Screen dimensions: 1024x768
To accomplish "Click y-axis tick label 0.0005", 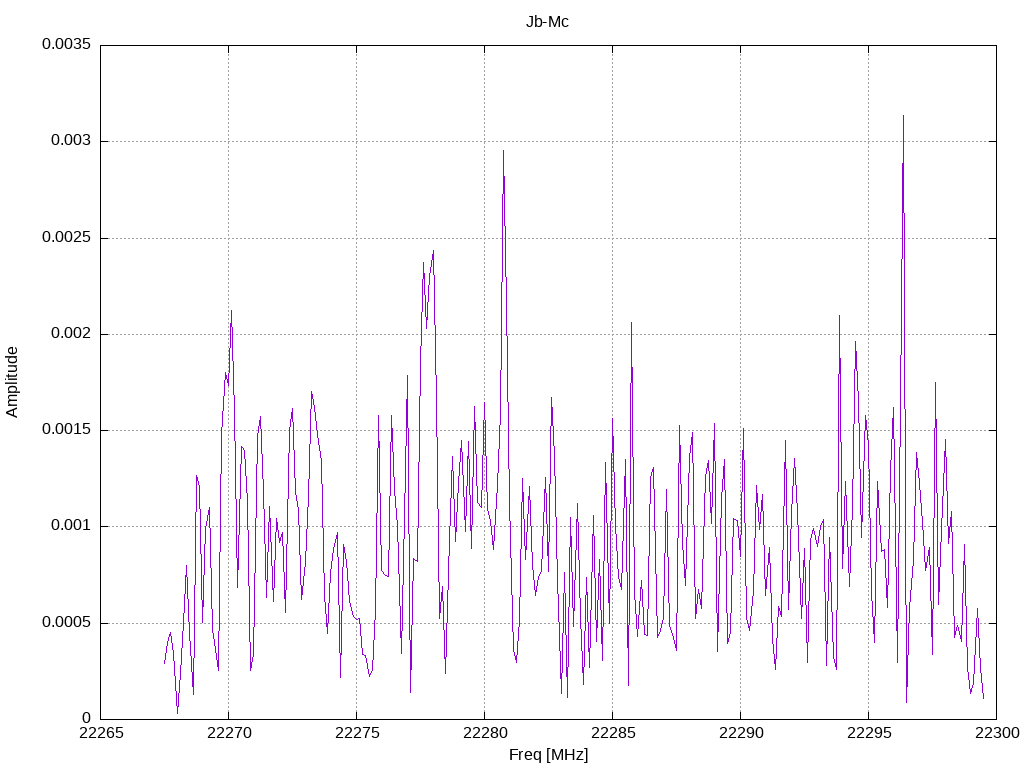I will (67, 622).
